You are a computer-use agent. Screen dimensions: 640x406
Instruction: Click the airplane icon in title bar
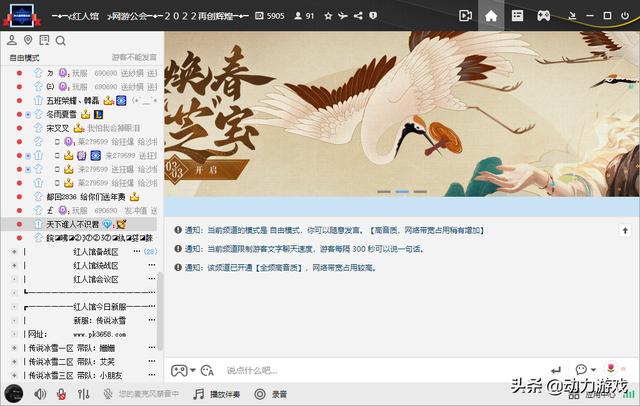pyautogui.click(x=342, y=16)
